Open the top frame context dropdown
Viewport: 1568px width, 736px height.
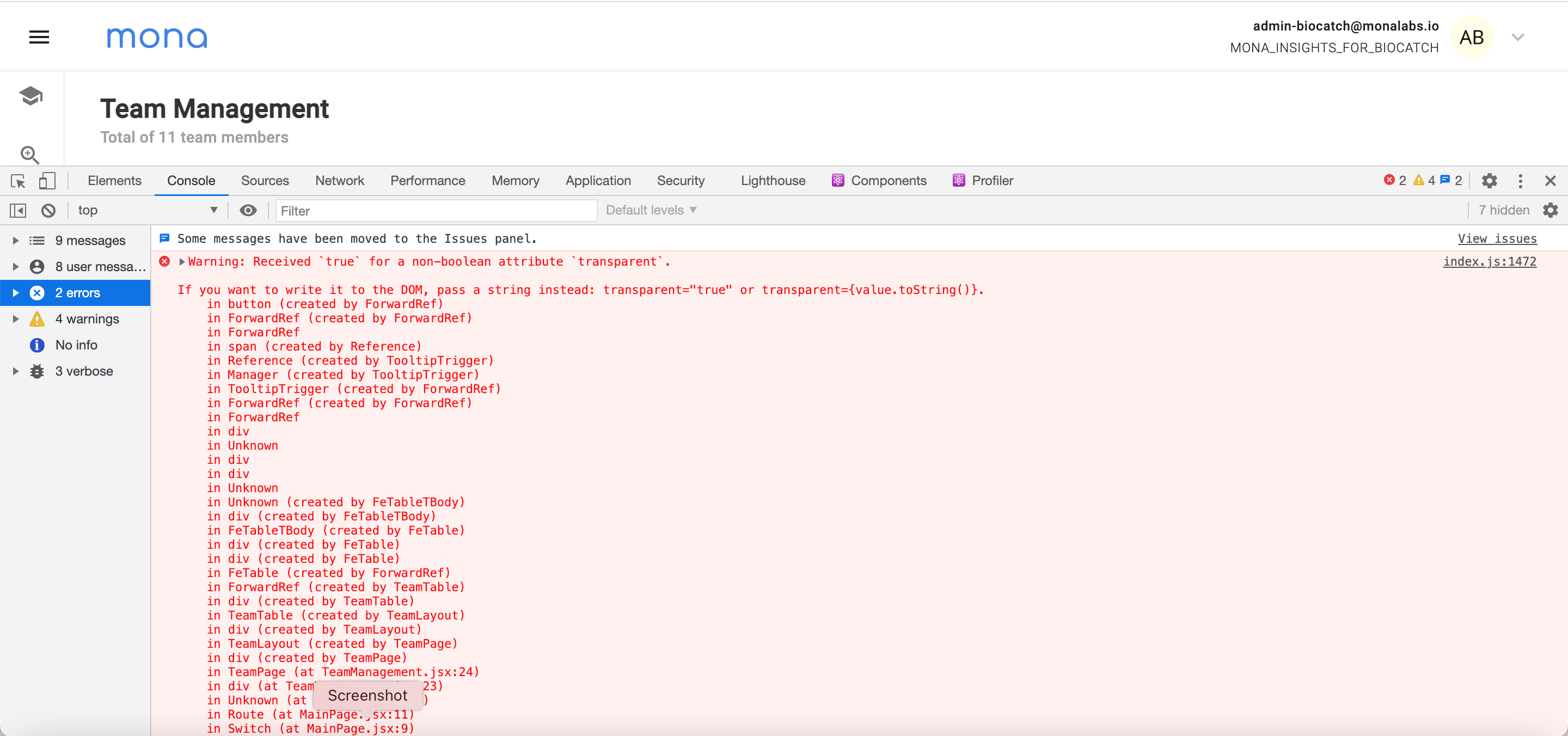[x=148, y=210]
